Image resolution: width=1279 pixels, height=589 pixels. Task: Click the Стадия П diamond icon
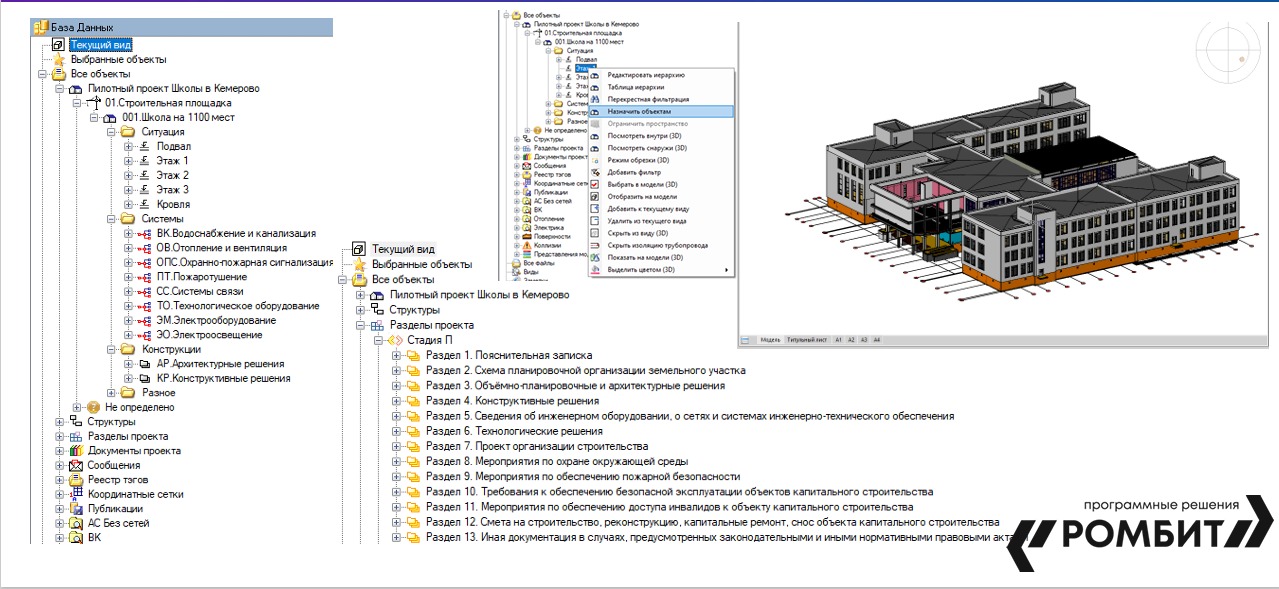click(x=394, y=341)
